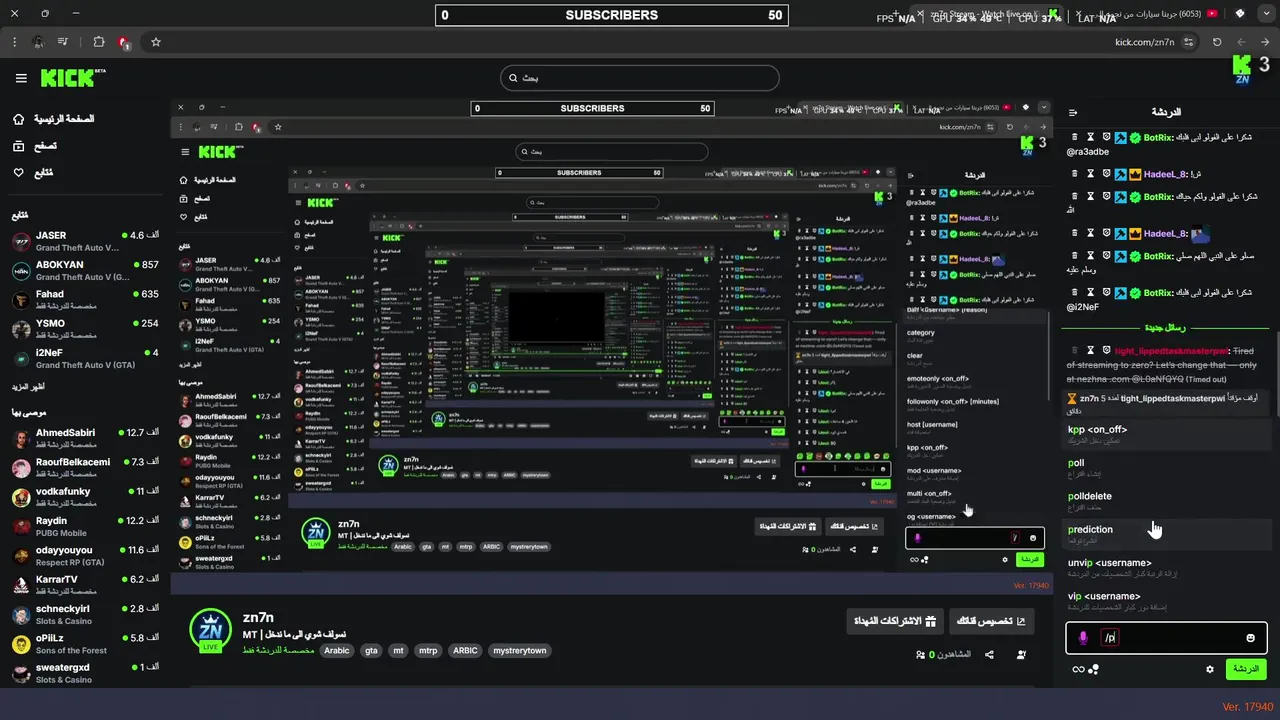Select the vip <username> command

tap(1168, 600)
